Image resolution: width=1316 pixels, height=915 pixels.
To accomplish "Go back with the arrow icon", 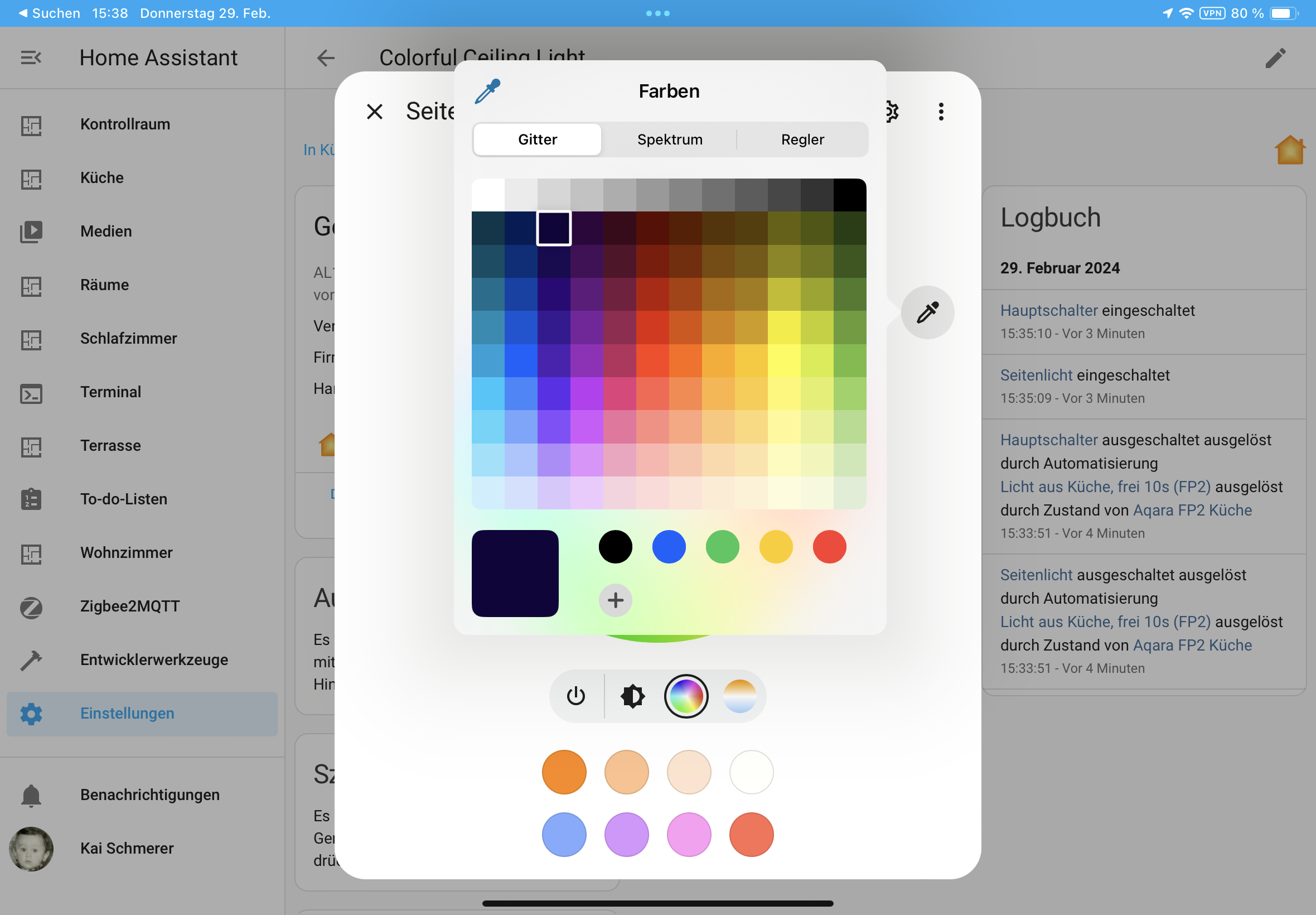I will coord(326,58).
